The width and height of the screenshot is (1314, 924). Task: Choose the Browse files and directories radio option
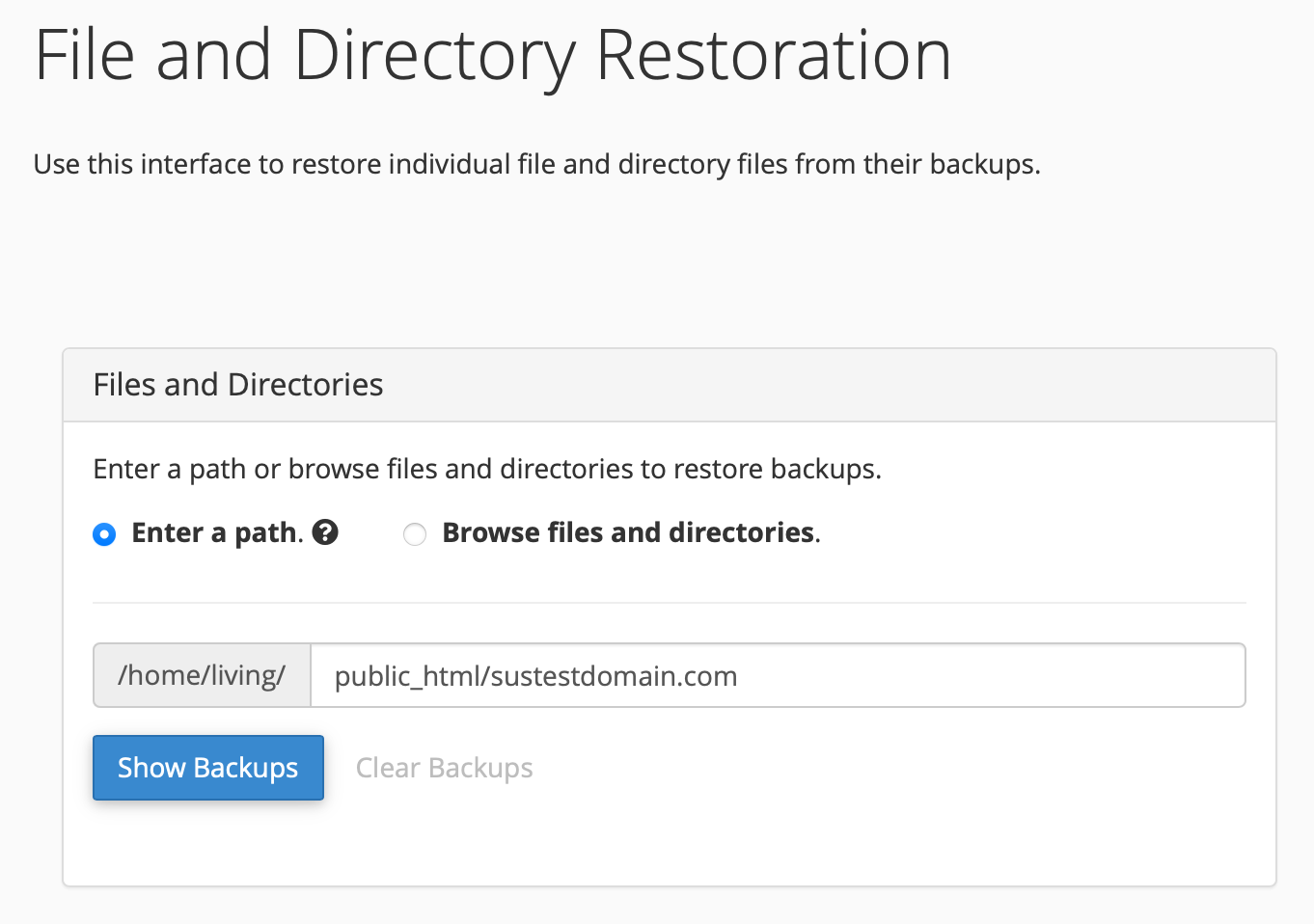coord(415,534)
